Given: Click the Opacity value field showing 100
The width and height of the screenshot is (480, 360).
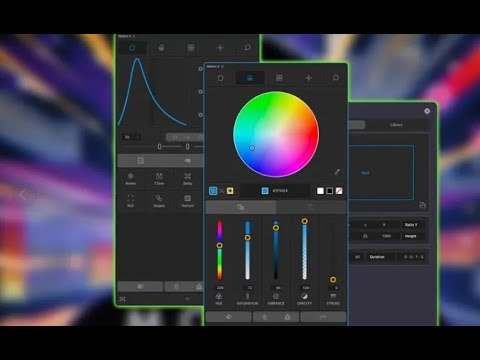Looking at the screenshot, I should pos(305,288).
